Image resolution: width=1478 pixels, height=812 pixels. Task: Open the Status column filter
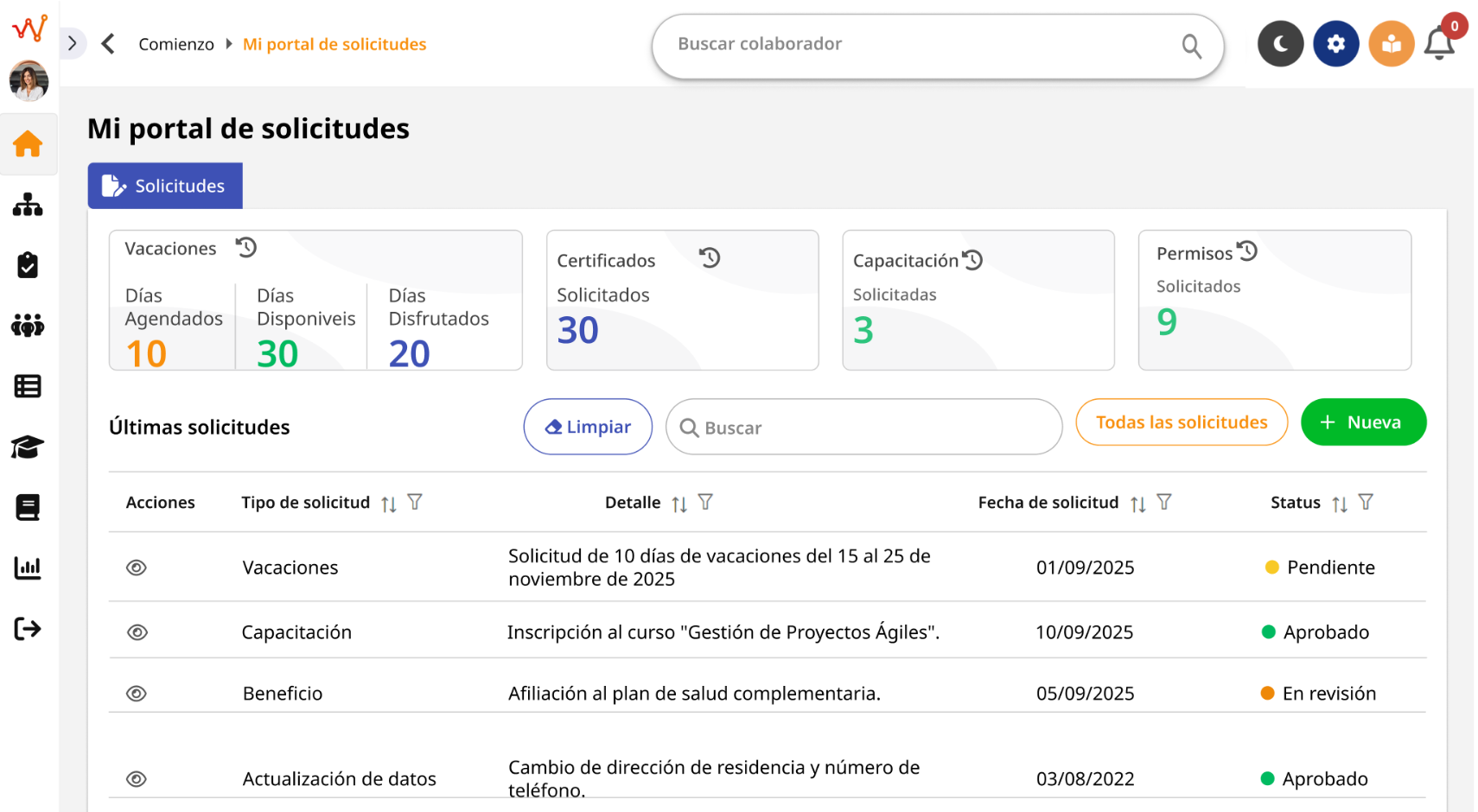click(1366, 502)
